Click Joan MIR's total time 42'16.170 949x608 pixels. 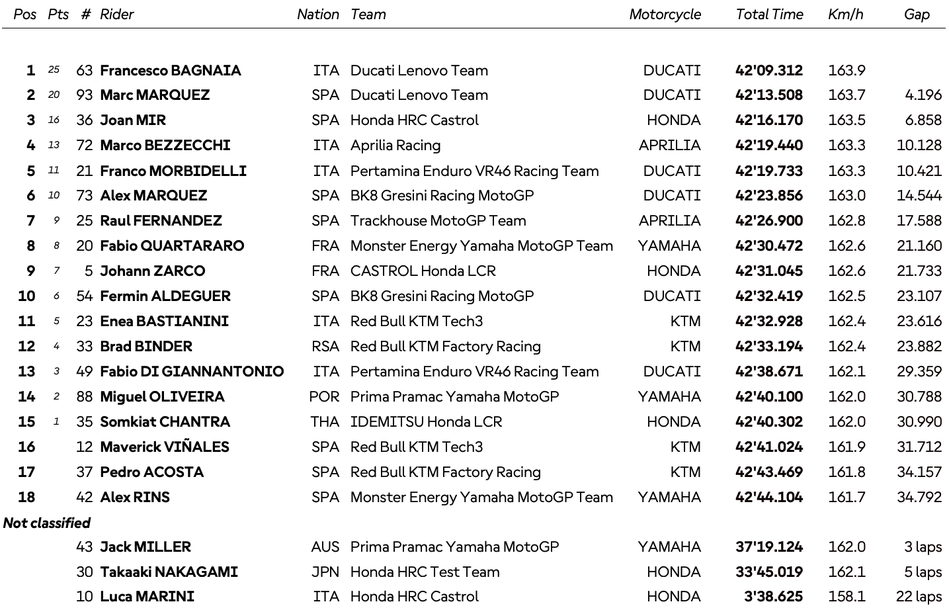(769, 121)
